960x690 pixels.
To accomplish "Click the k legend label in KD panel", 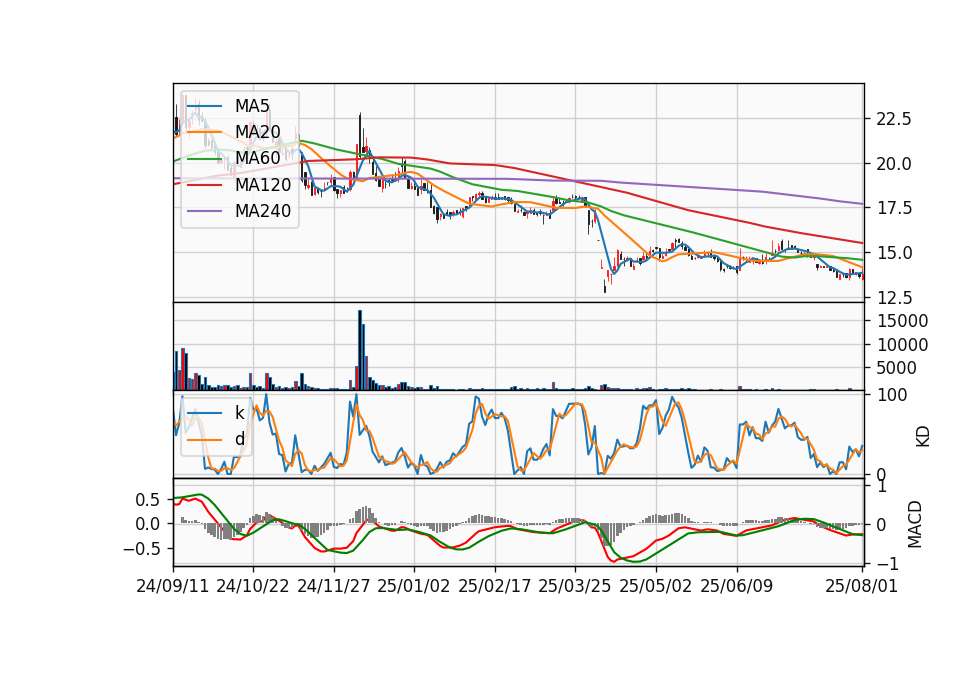I will pyautogui.click(x=239, y=413).
